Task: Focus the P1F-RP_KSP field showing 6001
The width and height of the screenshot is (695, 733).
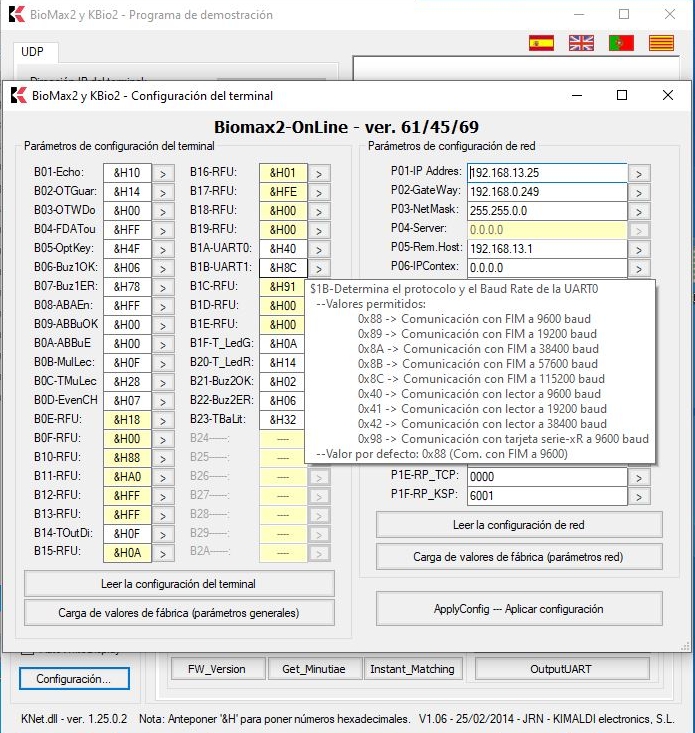Action: (x=547, y=496)
